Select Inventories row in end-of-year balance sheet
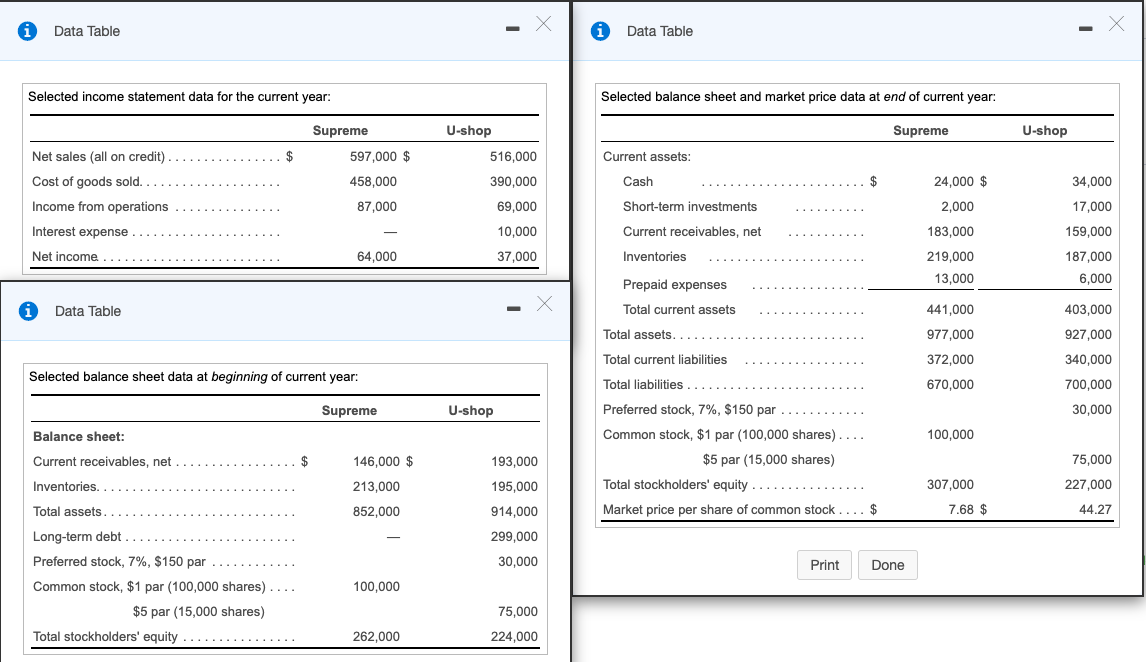This screenshot has height=662, width=1146. tap(656, 256)
